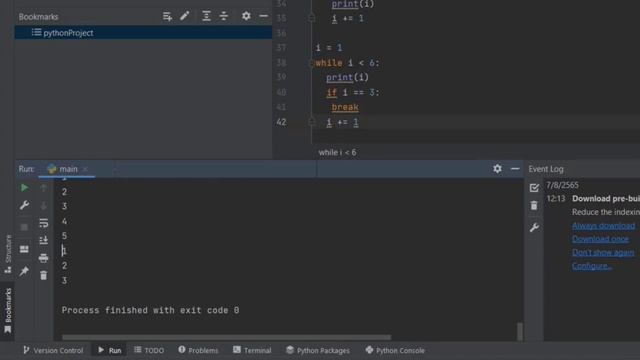Click the Download once link
The image size is (640, 360).
(x=600, y=239)
